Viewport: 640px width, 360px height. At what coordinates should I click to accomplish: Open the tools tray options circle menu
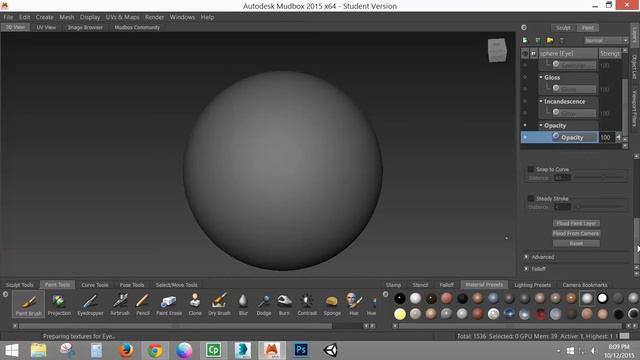coord(5,294)
